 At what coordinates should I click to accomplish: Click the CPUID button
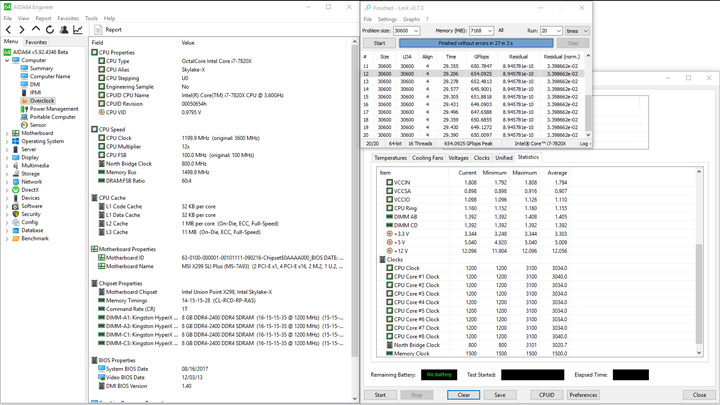pyautogui.click(x=546, y=395)
